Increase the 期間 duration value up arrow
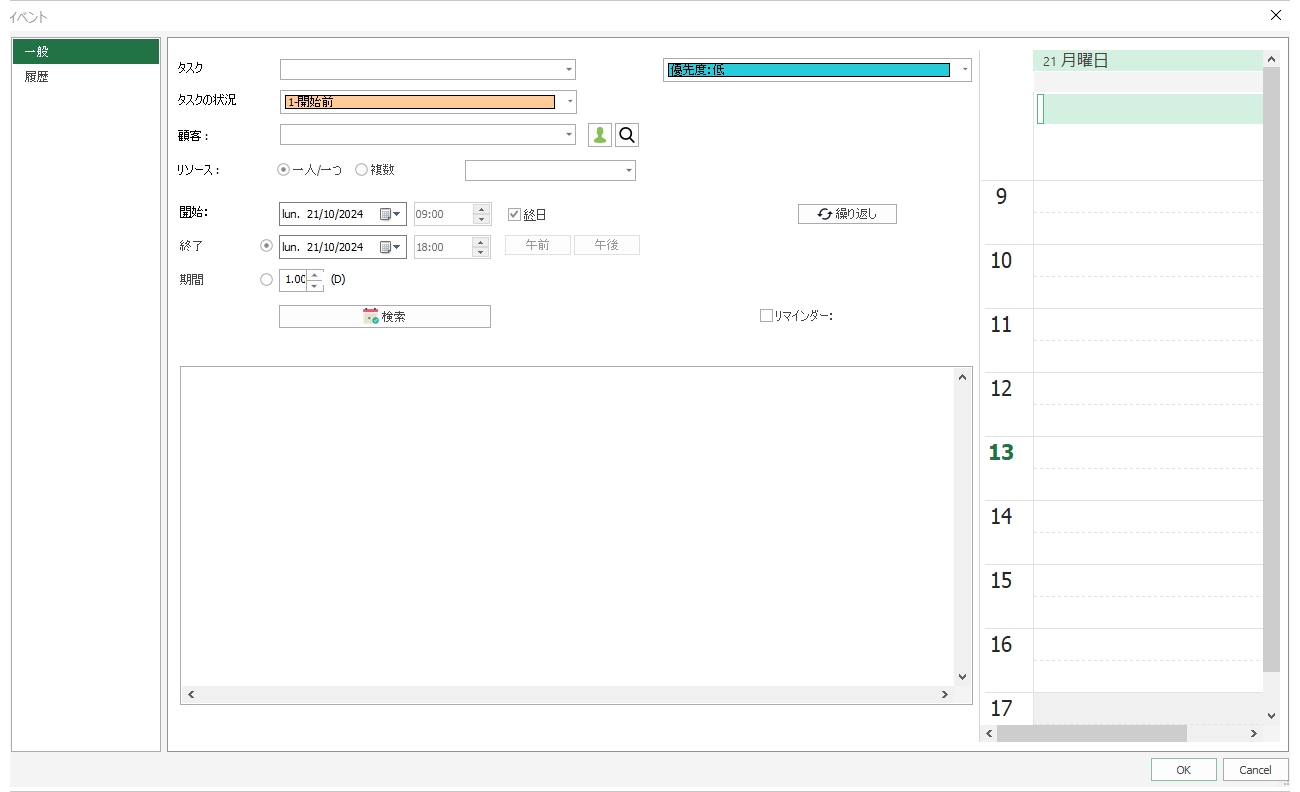The height and width of the screenshot is (792, 1300). pyautogui.click(x=315, y=275)
